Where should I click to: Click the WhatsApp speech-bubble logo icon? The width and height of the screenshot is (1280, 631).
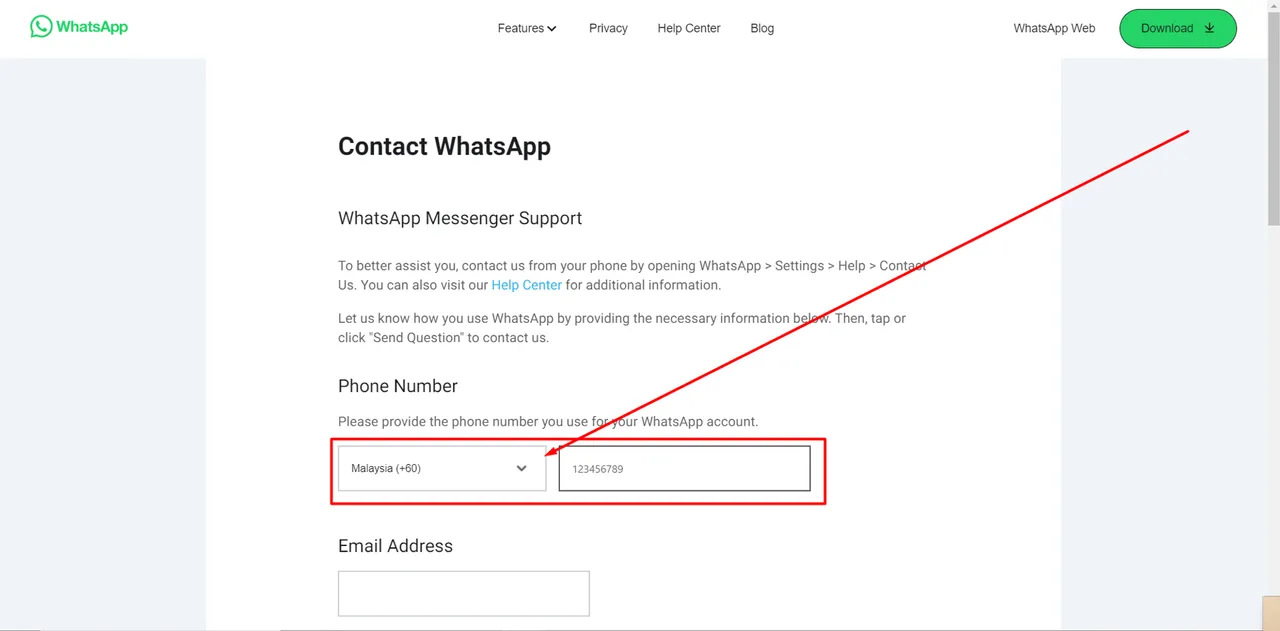[x=41, y=27]
